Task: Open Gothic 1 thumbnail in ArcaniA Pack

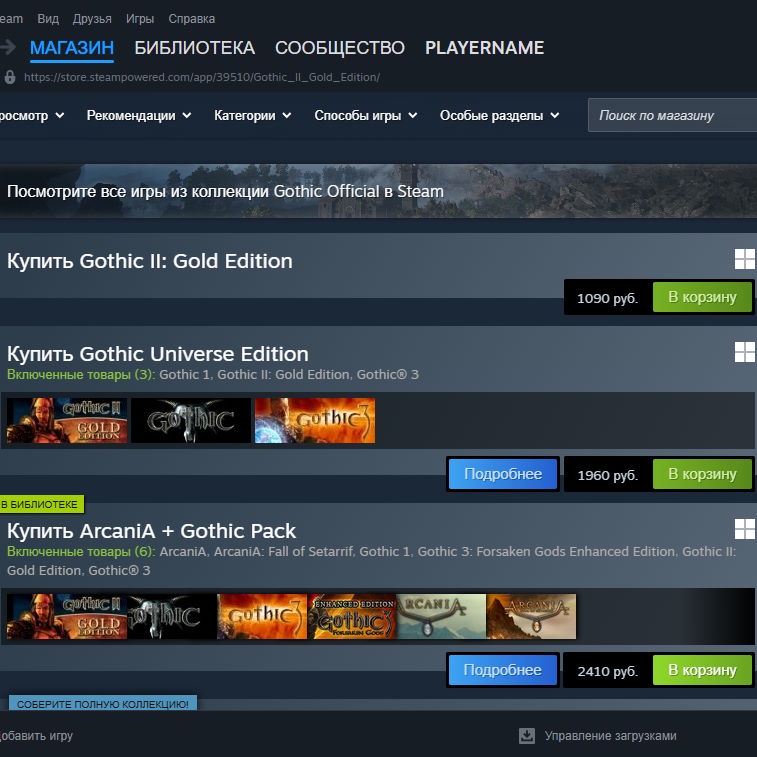Action: coord(172,617)
